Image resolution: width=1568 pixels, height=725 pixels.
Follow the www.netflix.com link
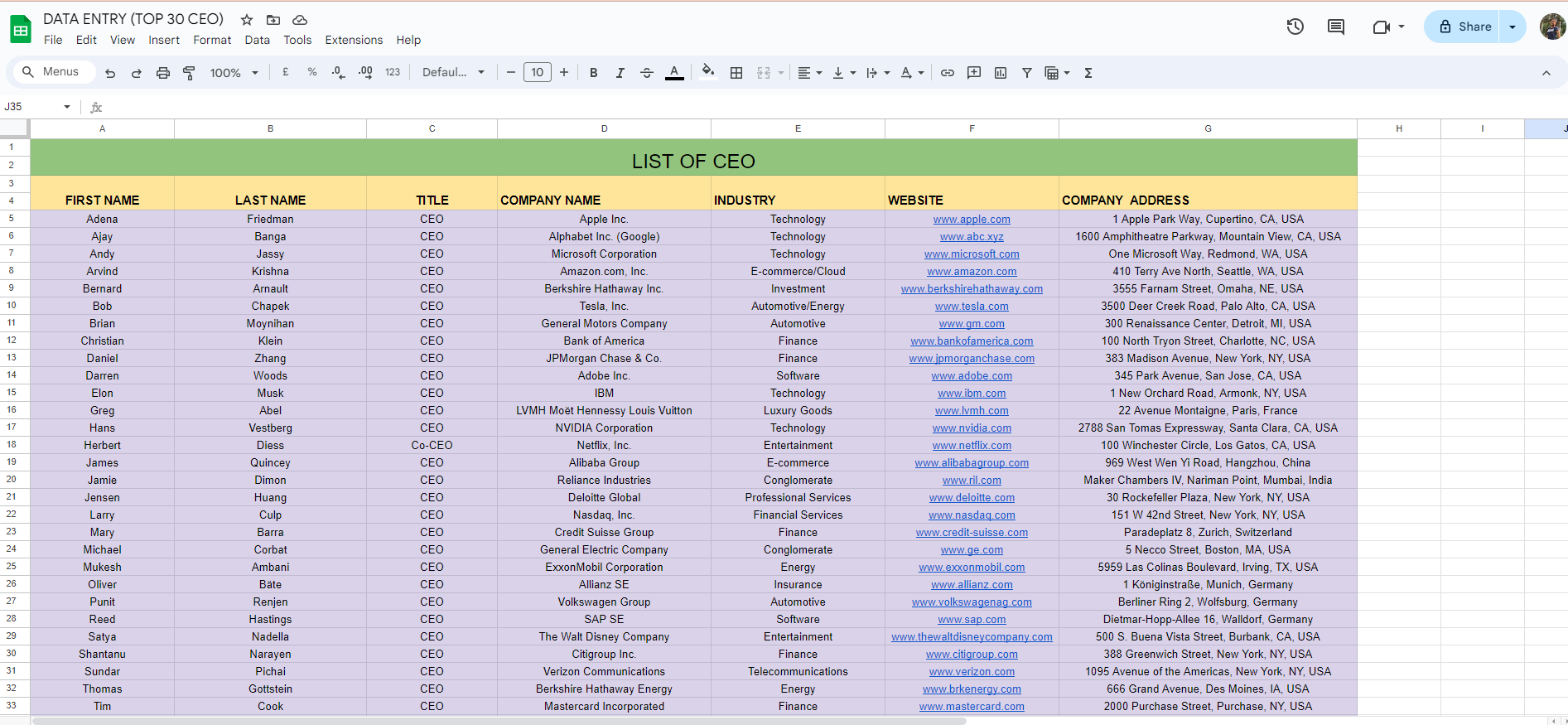click(972, 446)
